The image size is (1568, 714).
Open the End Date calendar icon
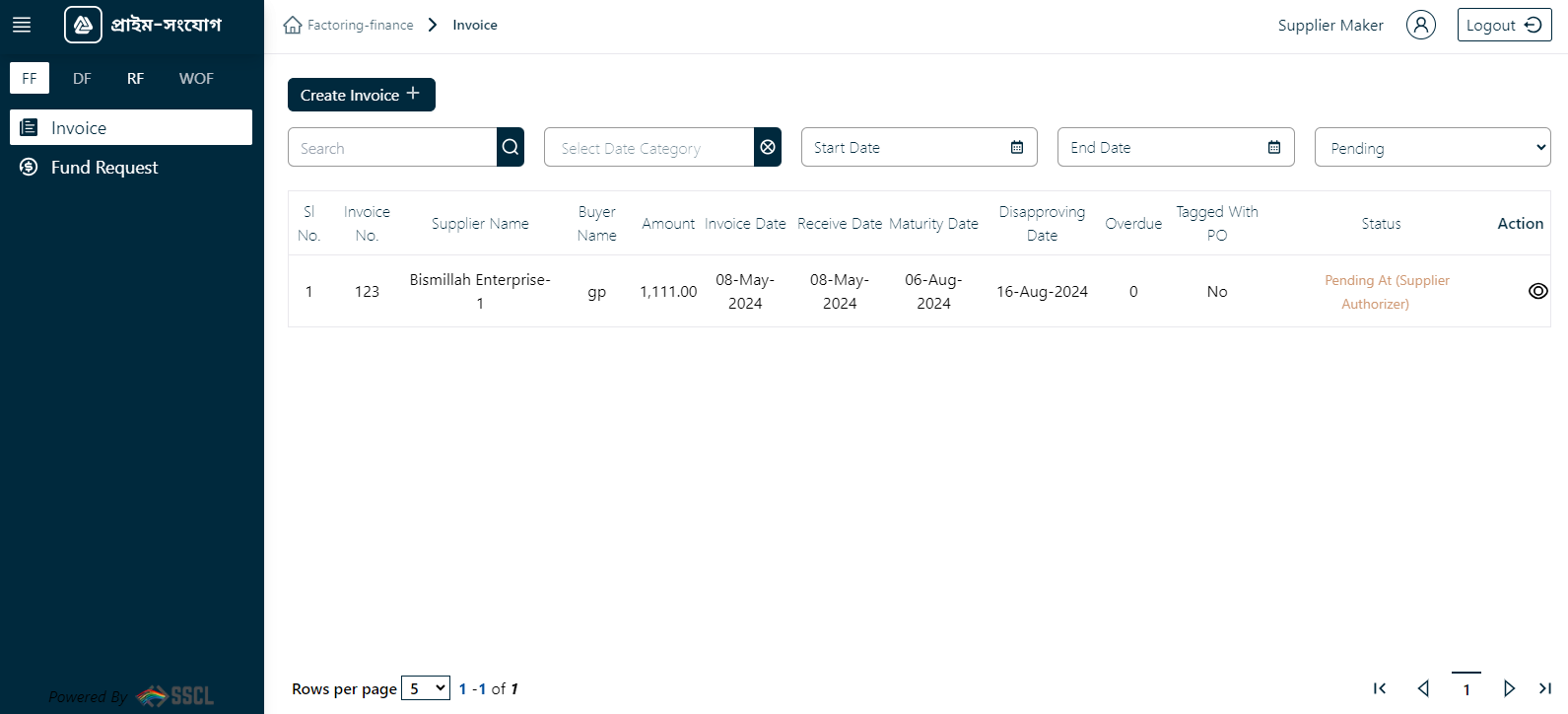tap(1274, 147)
